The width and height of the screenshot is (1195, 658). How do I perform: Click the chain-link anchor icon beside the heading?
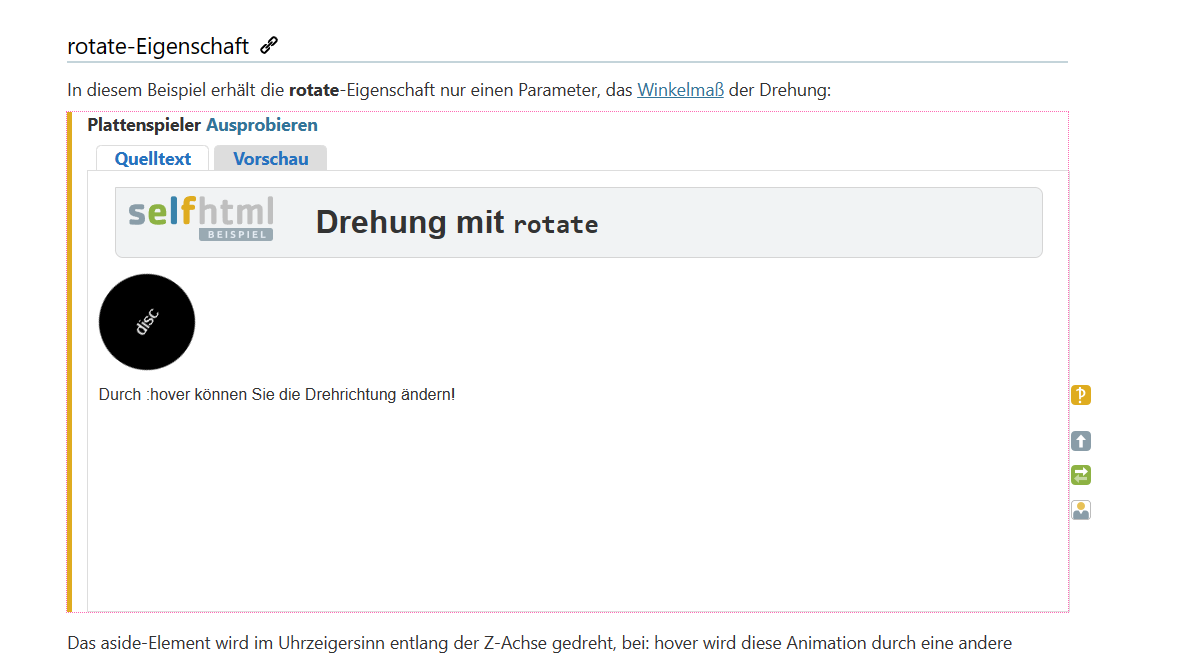tap(268, 45)
